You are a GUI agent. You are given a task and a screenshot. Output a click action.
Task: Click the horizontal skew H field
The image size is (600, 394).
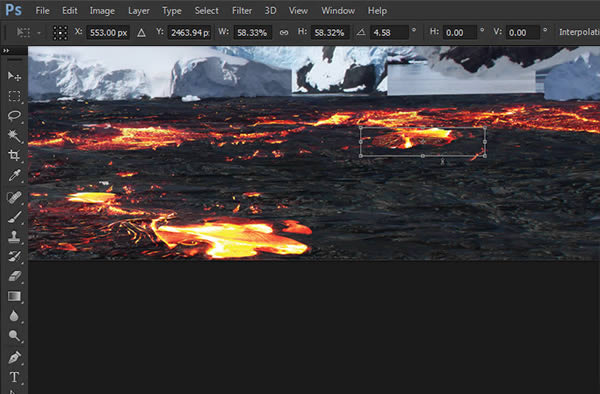460,33
